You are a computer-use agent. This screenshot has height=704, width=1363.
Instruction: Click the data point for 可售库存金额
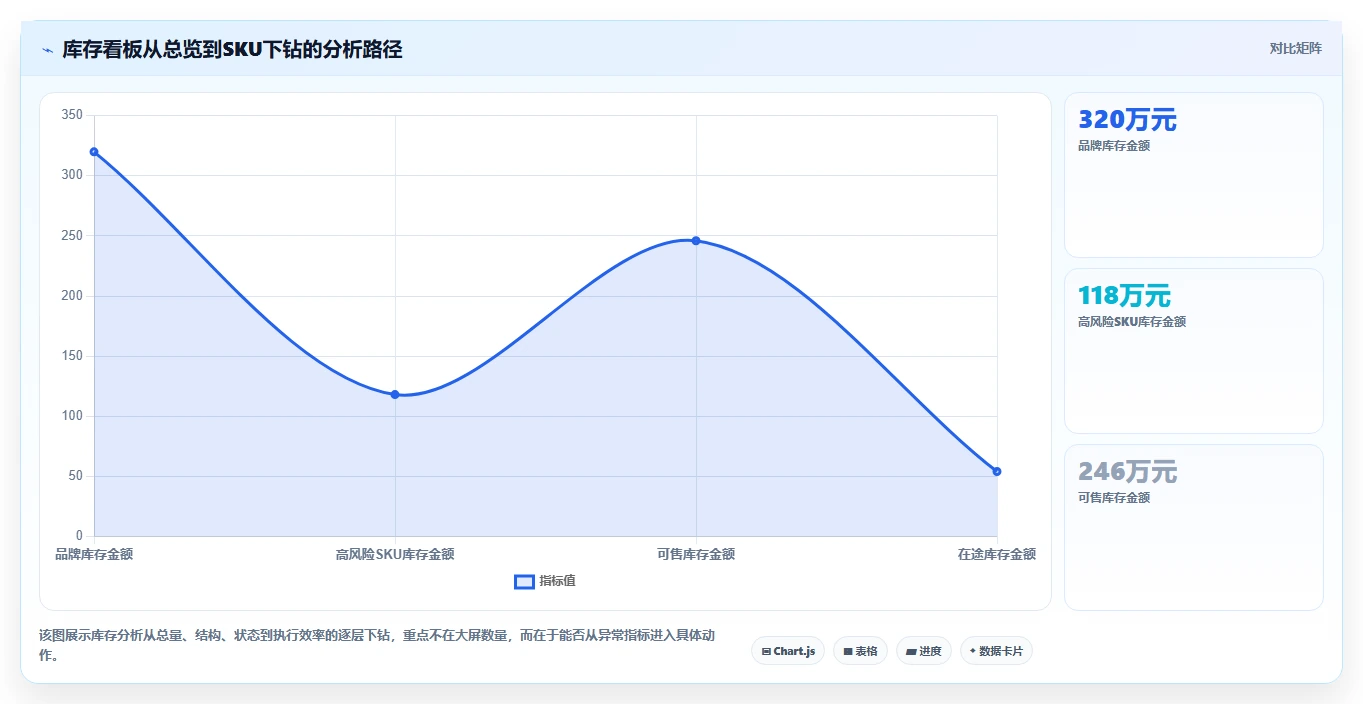coord(696,241)
